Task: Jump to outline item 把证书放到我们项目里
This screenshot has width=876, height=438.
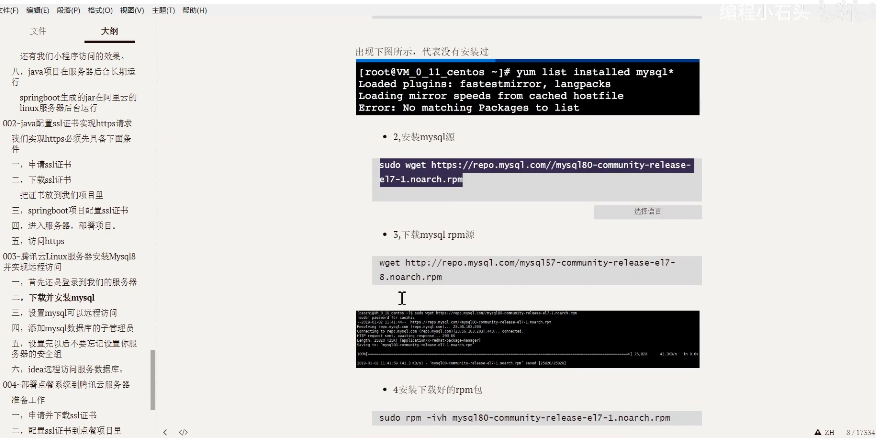Action: click(61, 195)
